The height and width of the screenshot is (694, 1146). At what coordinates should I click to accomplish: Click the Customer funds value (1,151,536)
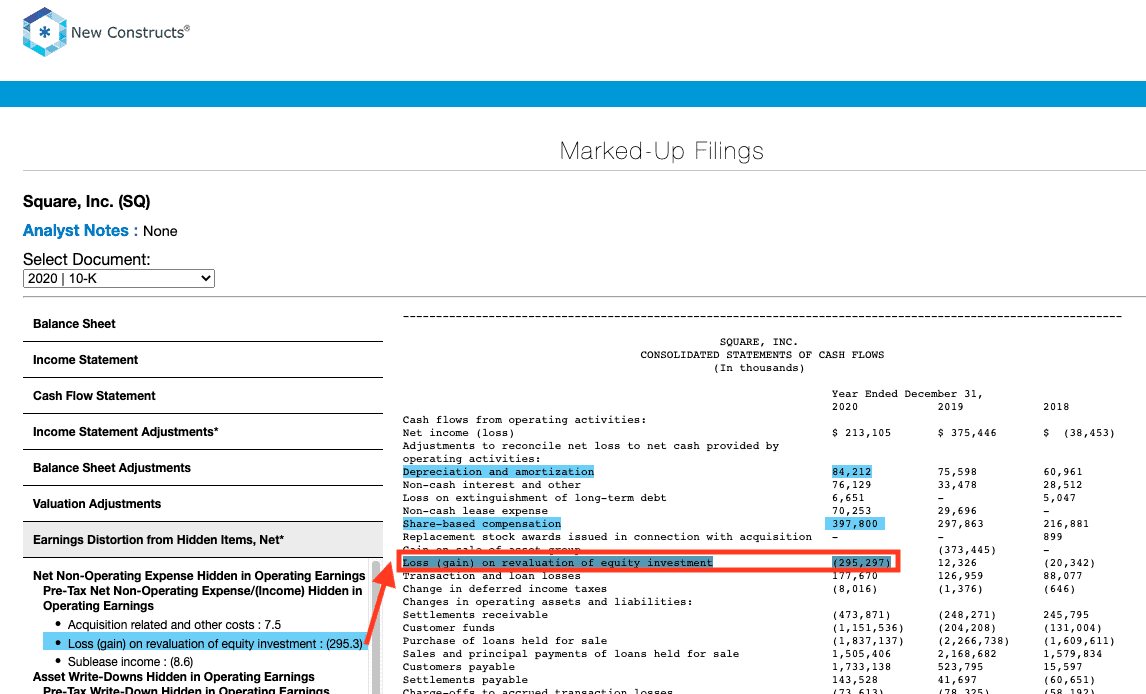868,628
